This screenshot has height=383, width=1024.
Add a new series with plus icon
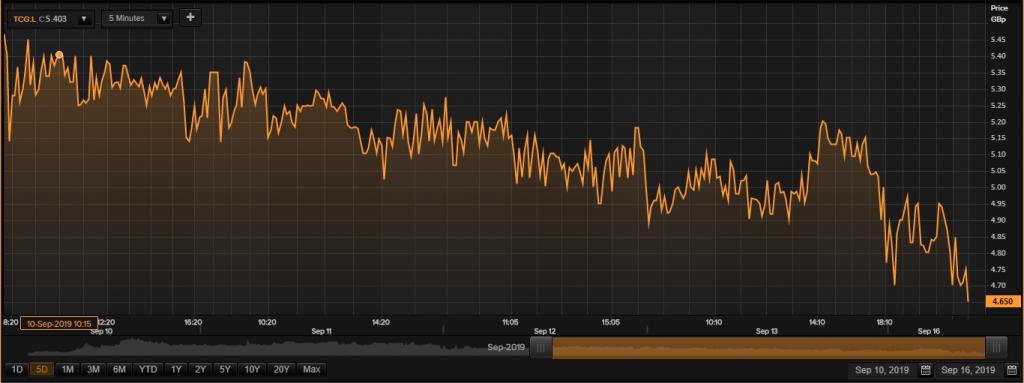(x=190, y=18)
